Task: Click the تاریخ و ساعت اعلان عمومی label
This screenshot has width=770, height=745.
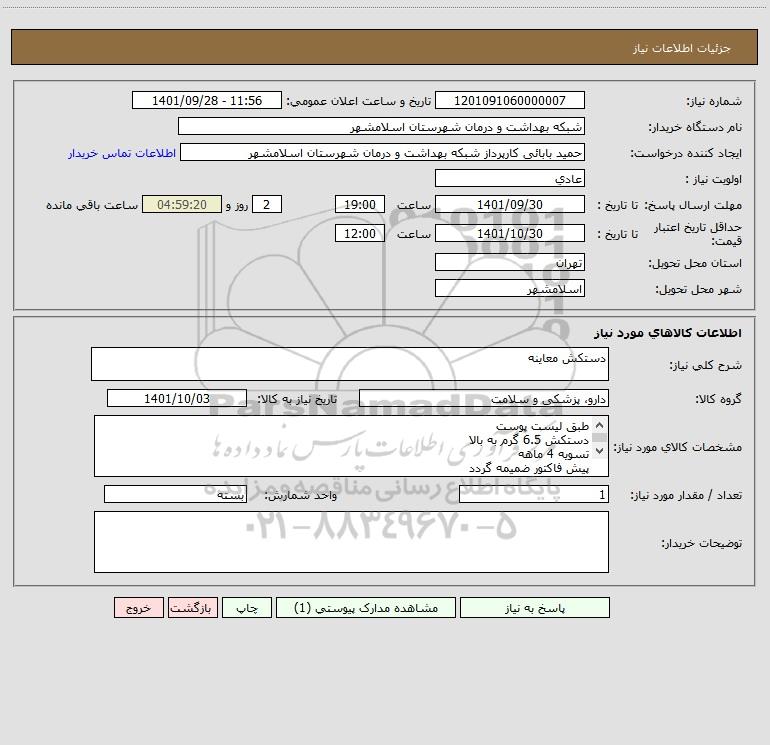Action: coord(359,101)
